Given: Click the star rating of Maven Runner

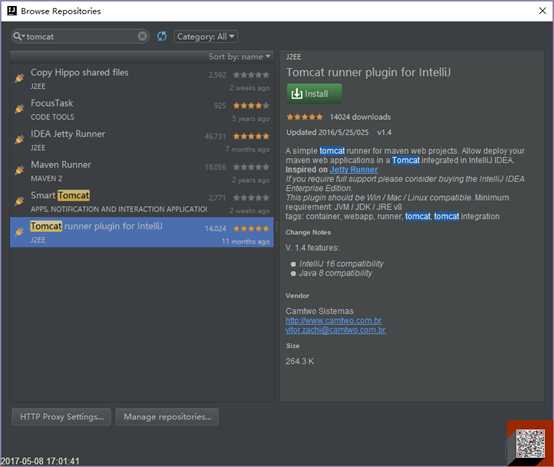Looking at the screenshot, I should coord(251,167).
